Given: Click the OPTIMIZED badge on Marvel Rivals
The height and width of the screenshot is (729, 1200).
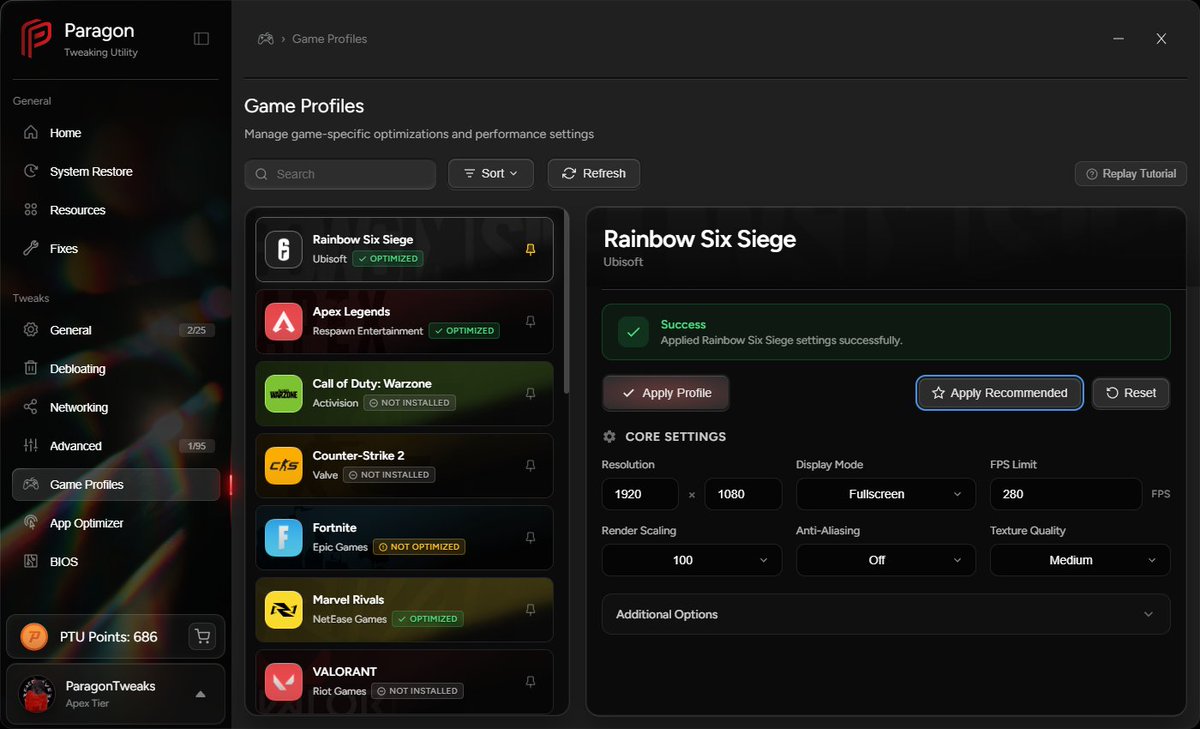Looking at the screenshot, I should (x=428, y=619).
